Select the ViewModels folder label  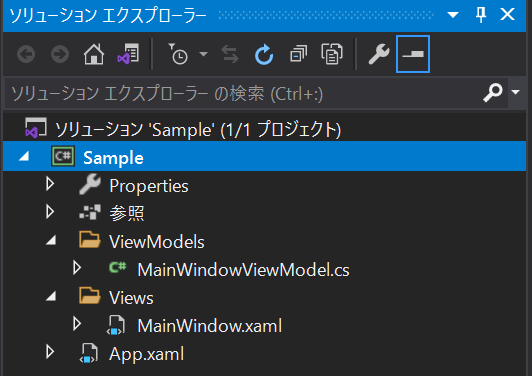point(157,242)
